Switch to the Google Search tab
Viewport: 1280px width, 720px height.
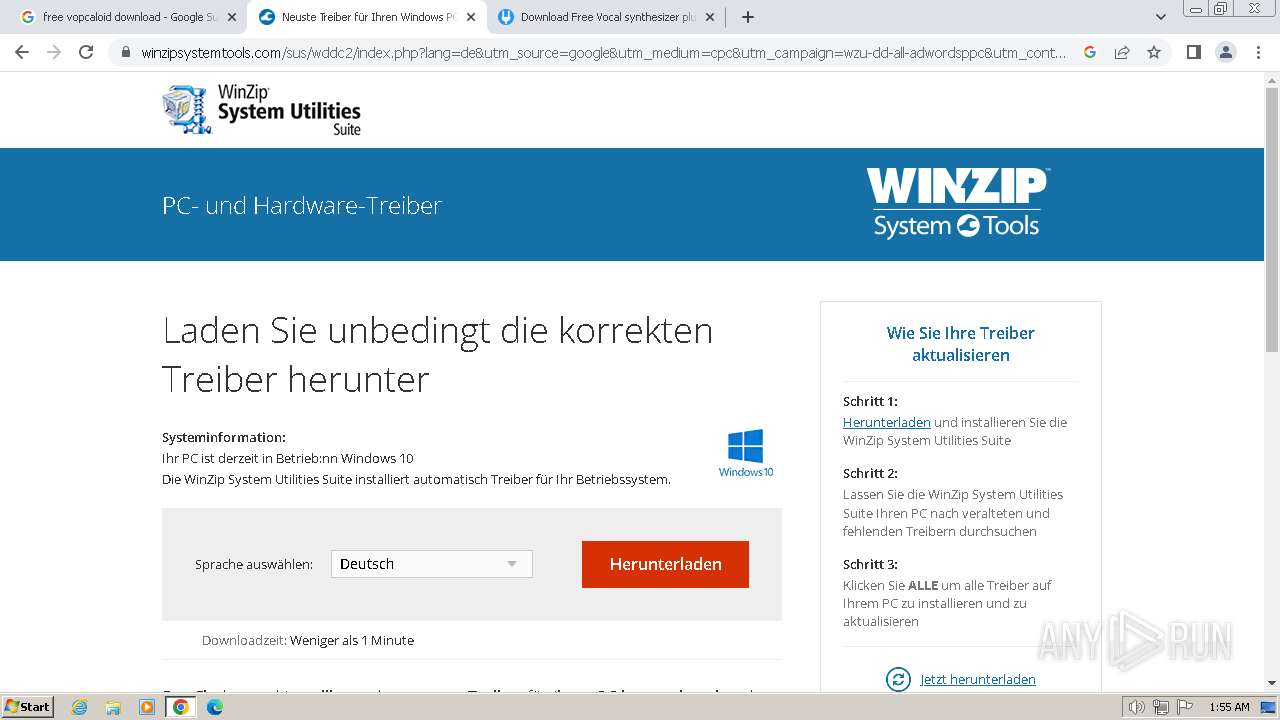pos(128,17)
